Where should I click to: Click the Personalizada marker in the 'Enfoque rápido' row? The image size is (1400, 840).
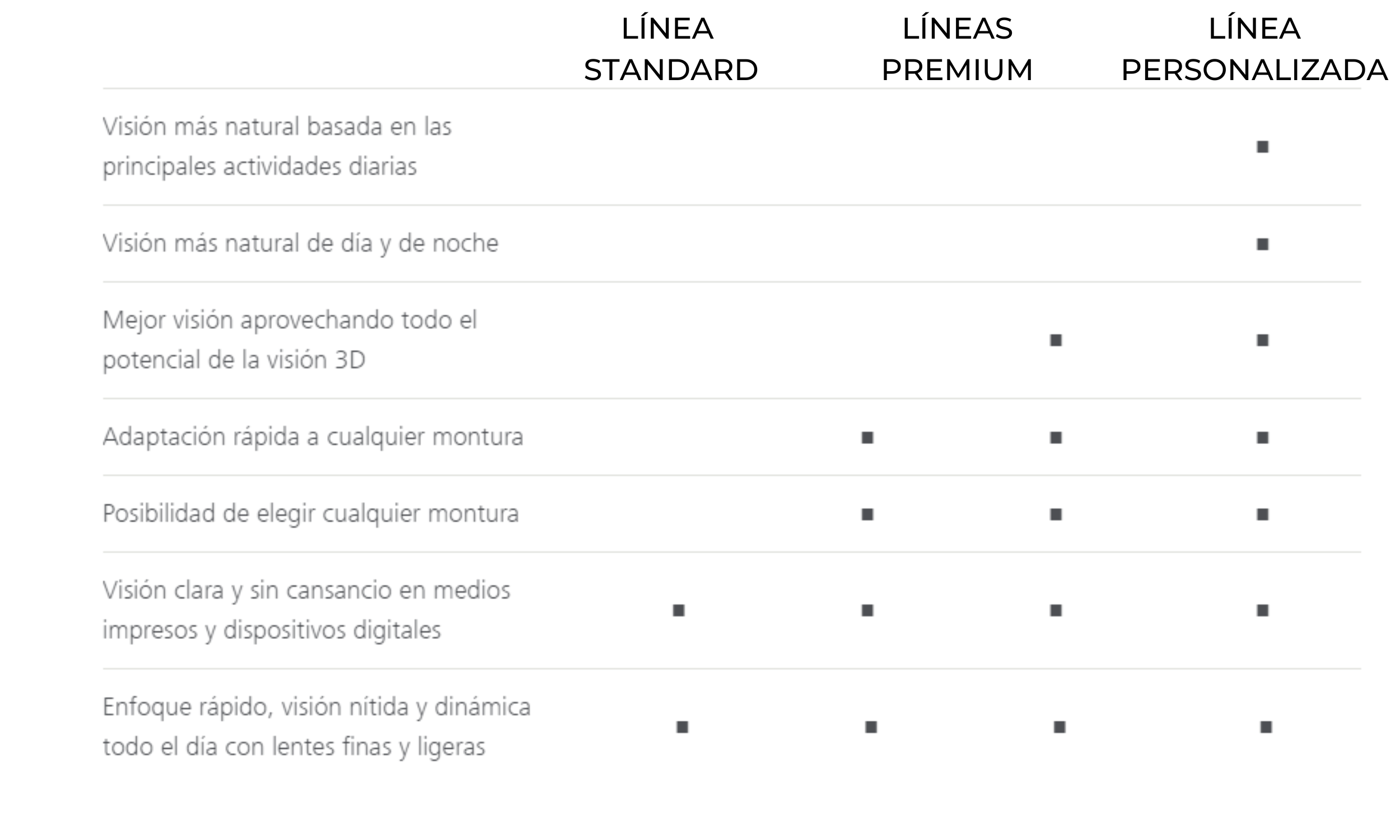tap(1267, 727)
